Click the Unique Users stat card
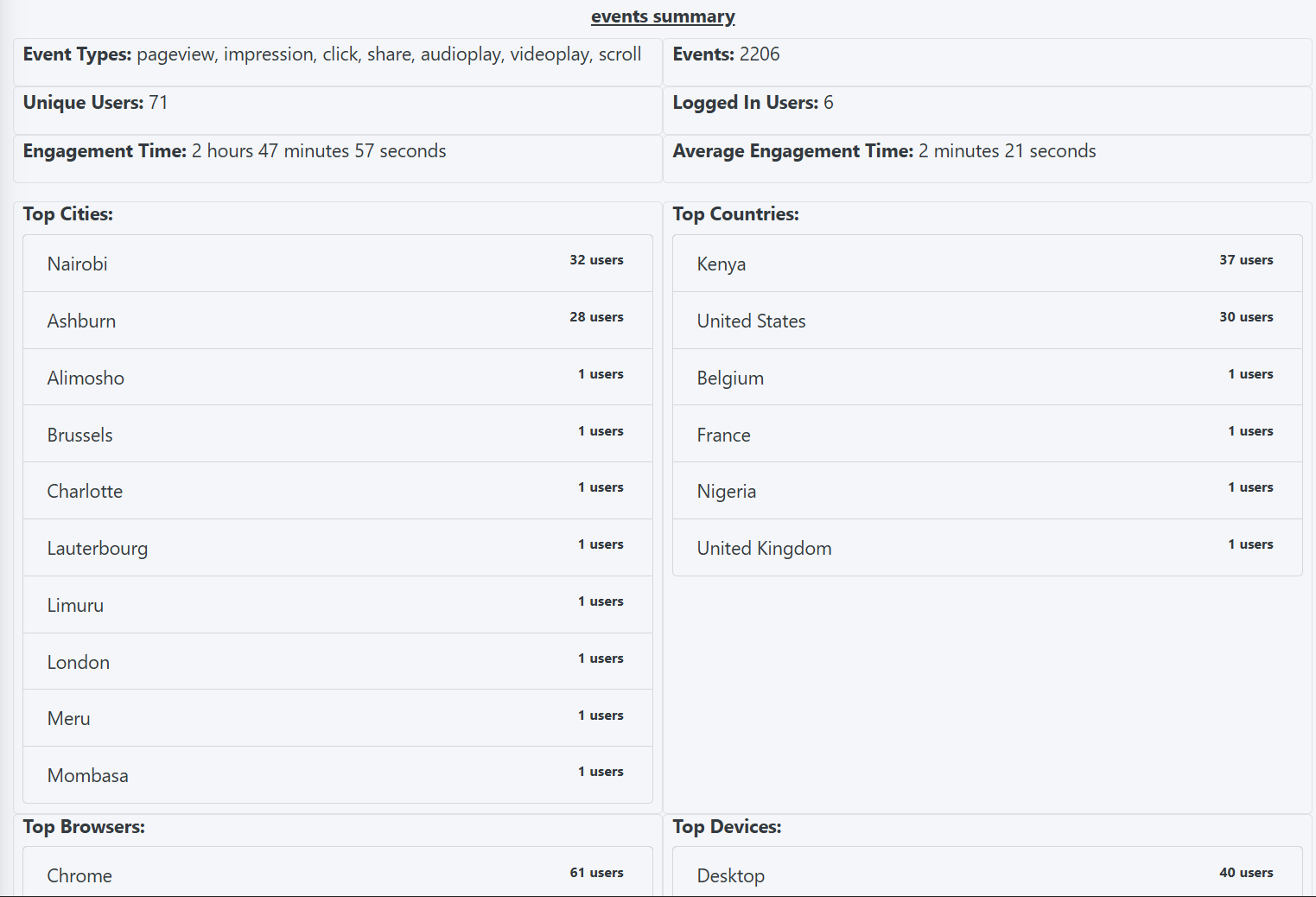The width and height of the screenshot is (1316, 897). pyautogui.click(x=337, y=110)
